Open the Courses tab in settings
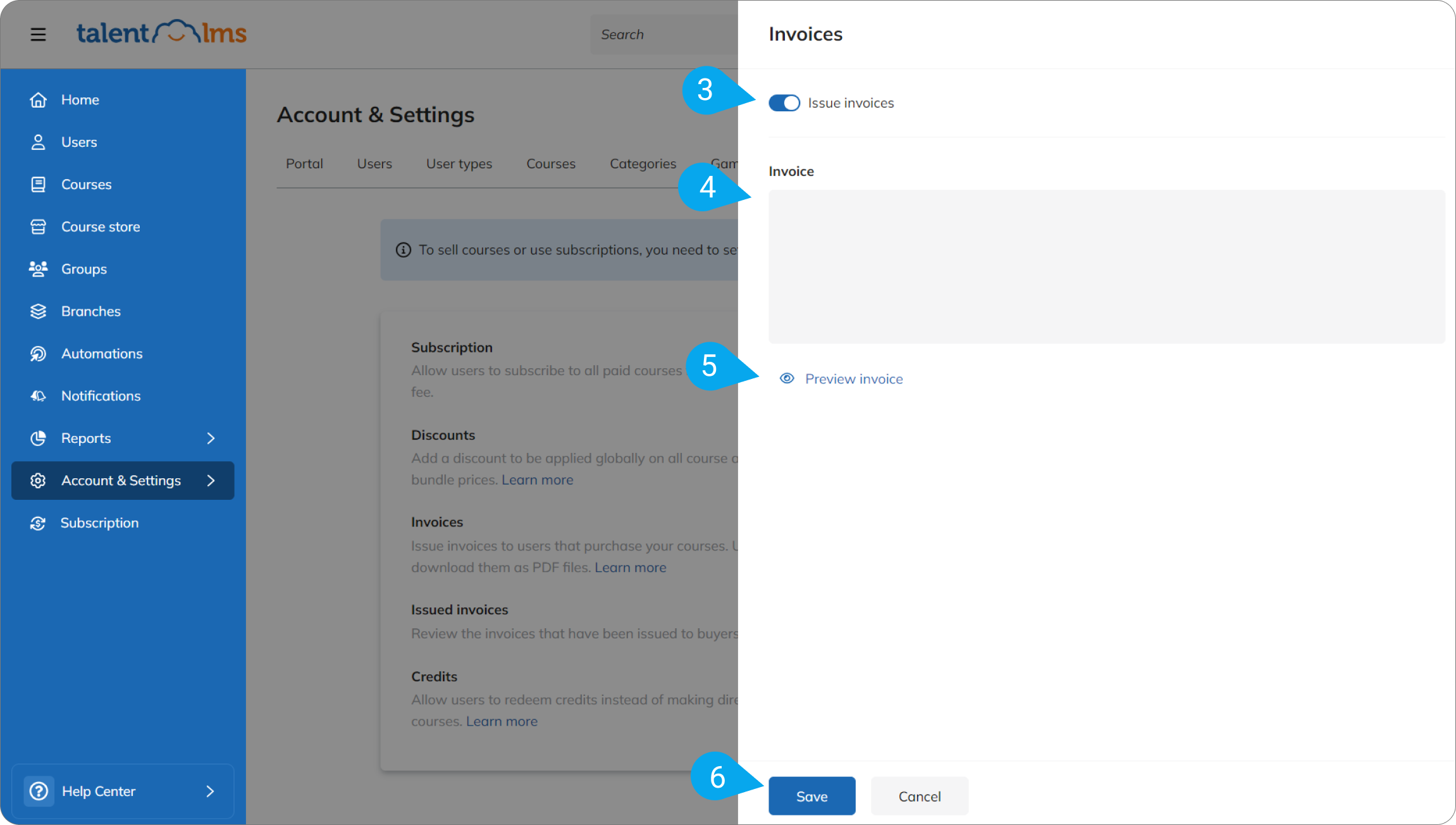Viewport: 1456px width, 825px height. point(551,164)
